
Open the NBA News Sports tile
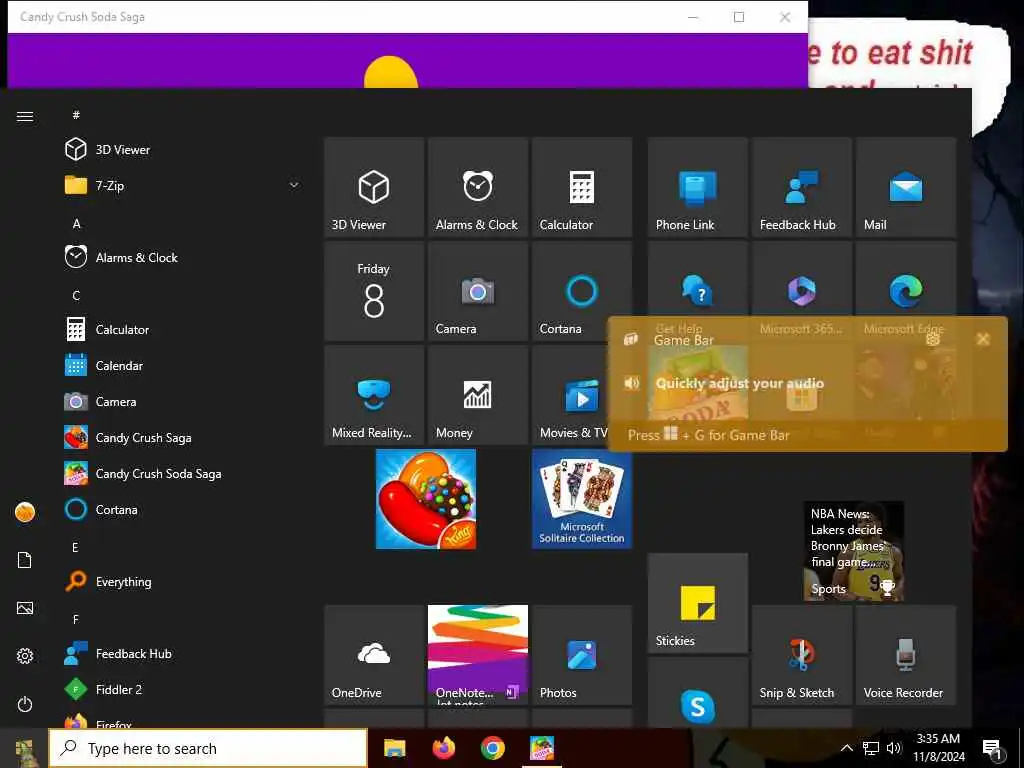pyautogui.click(x=854, y=551)
